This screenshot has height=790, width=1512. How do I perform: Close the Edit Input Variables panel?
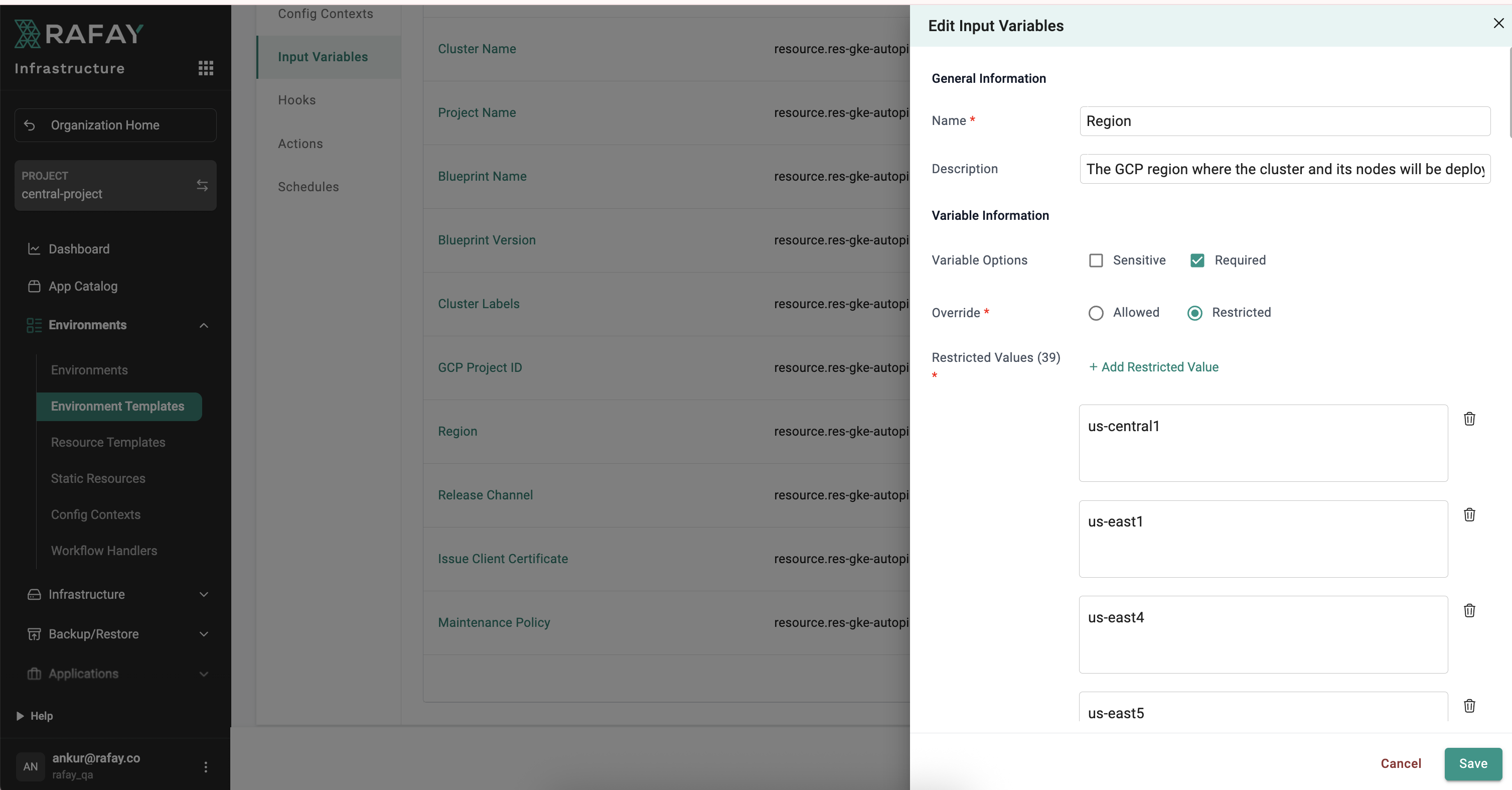(1498, 23)
